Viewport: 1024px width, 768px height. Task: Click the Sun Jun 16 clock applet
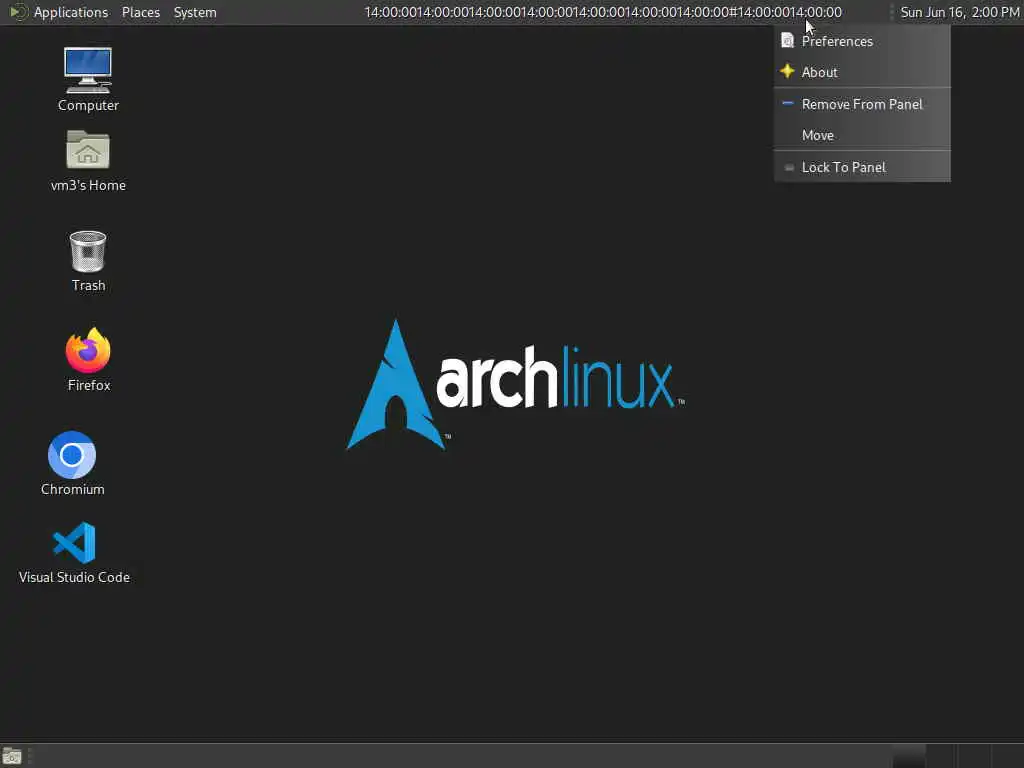(x=959, y=12)
